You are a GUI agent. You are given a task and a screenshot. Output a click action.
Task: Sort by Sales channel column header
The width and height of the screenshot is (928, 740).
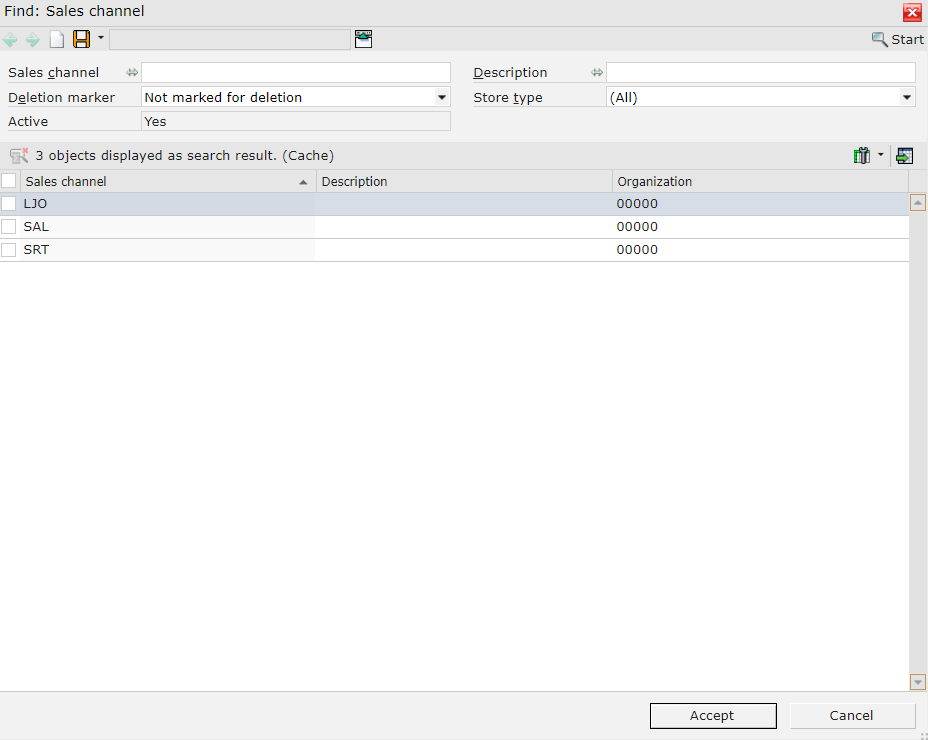168,181
